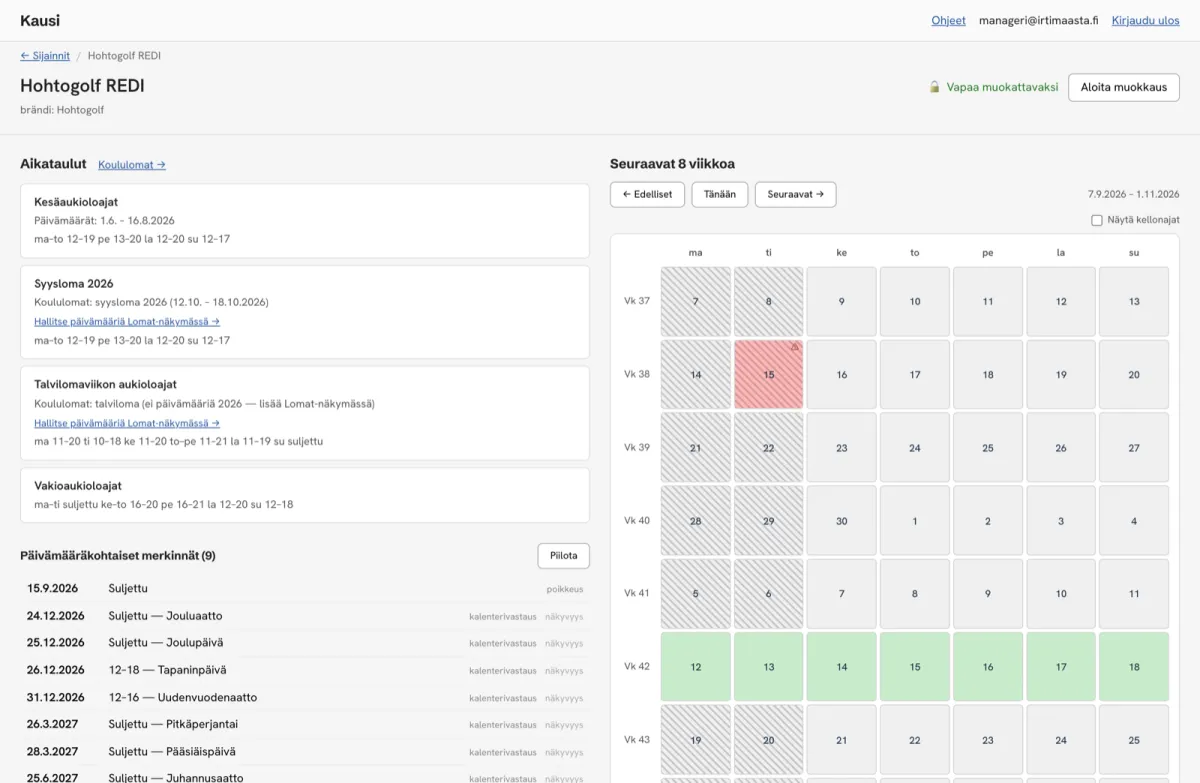The height and width of the screenshot is (783, 1200).
Task: Select green calendar day 18 in Vk 42
Action: [x=1134, y=667]
